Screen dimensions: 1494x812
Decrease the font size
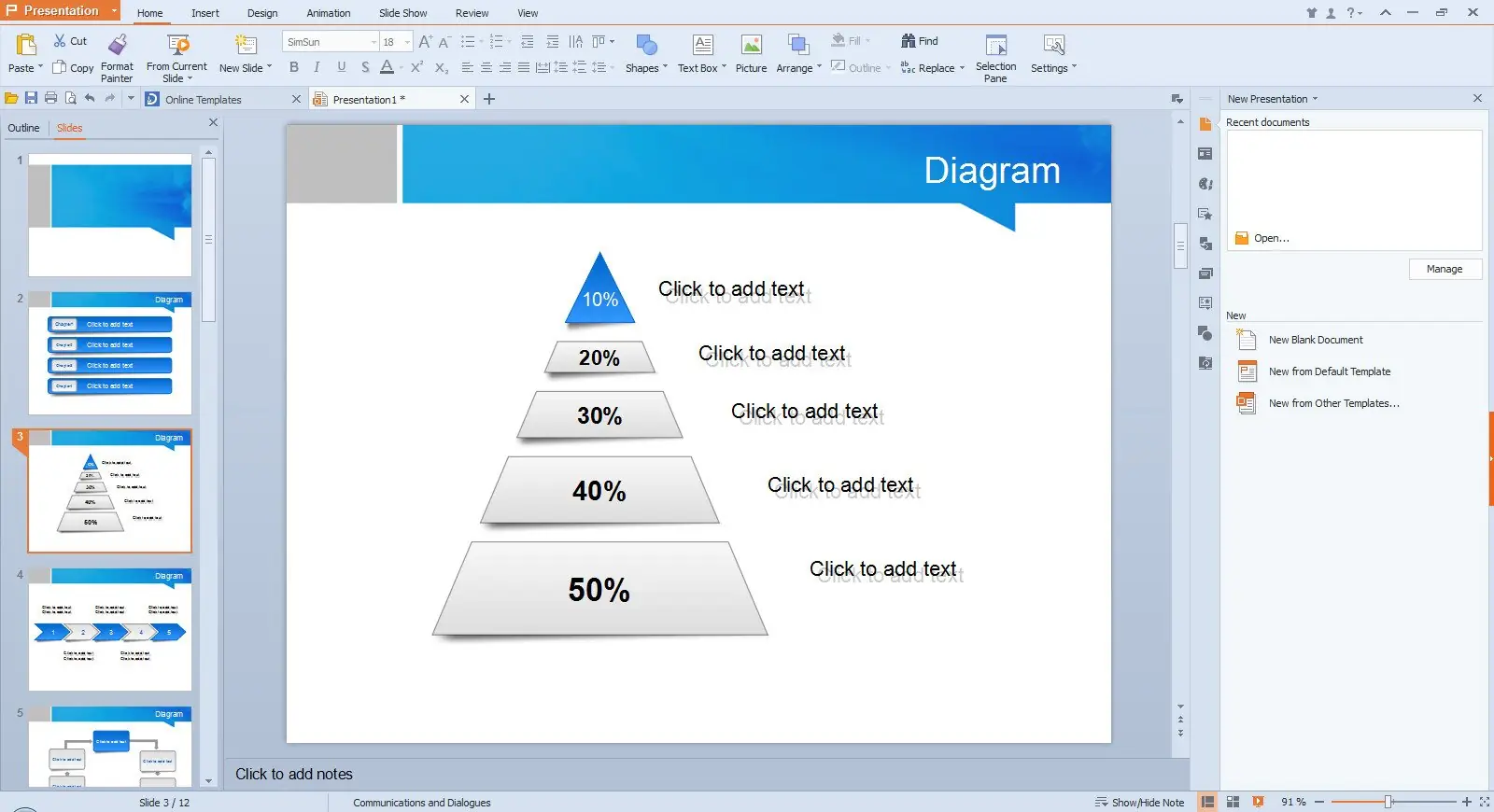coord(444,42)
